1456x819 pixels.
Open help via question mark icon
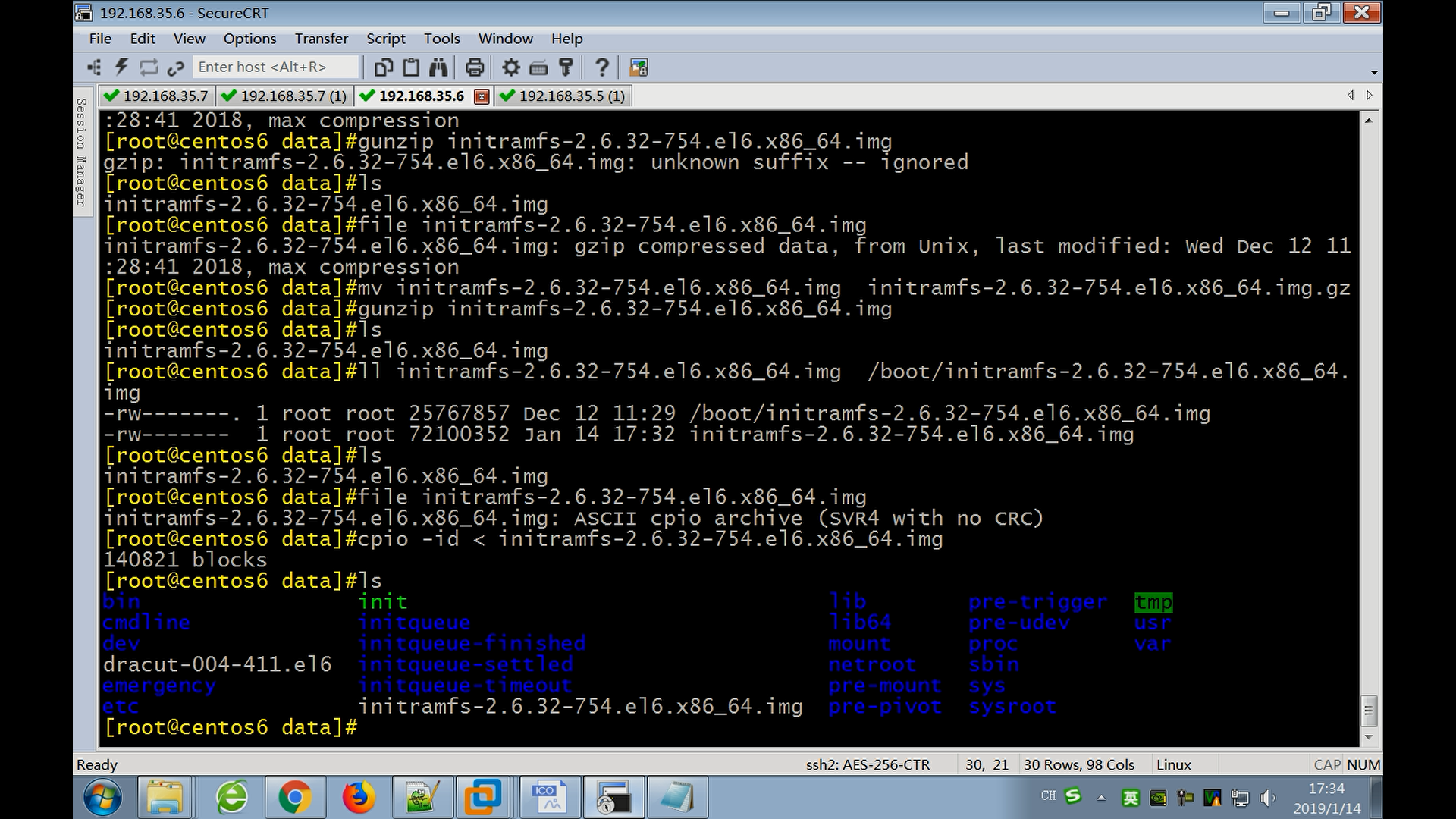tap(602, 67)
